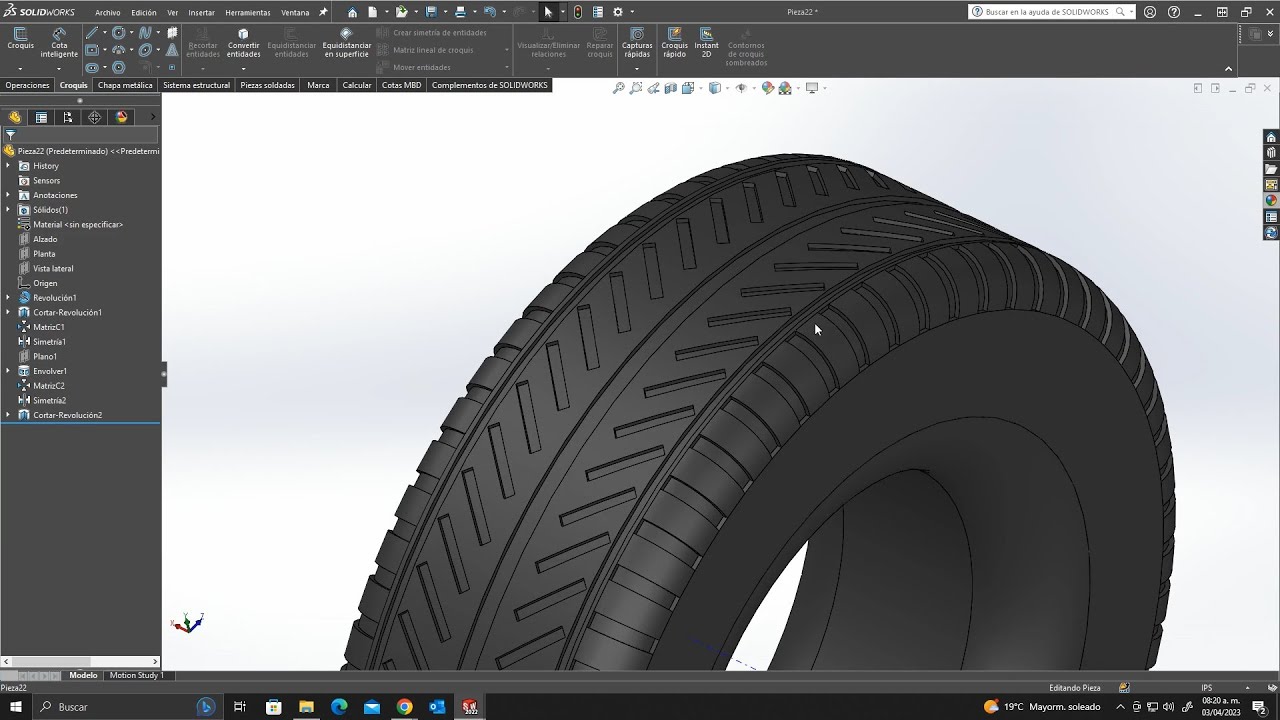Open the Display Style dropdown arrow
This screenshot has height=720, width=1280.
[729, 88]
